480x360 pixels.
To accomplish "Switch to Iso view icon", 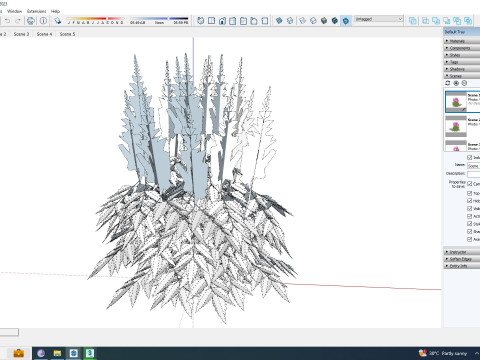I will click(200, 21).
